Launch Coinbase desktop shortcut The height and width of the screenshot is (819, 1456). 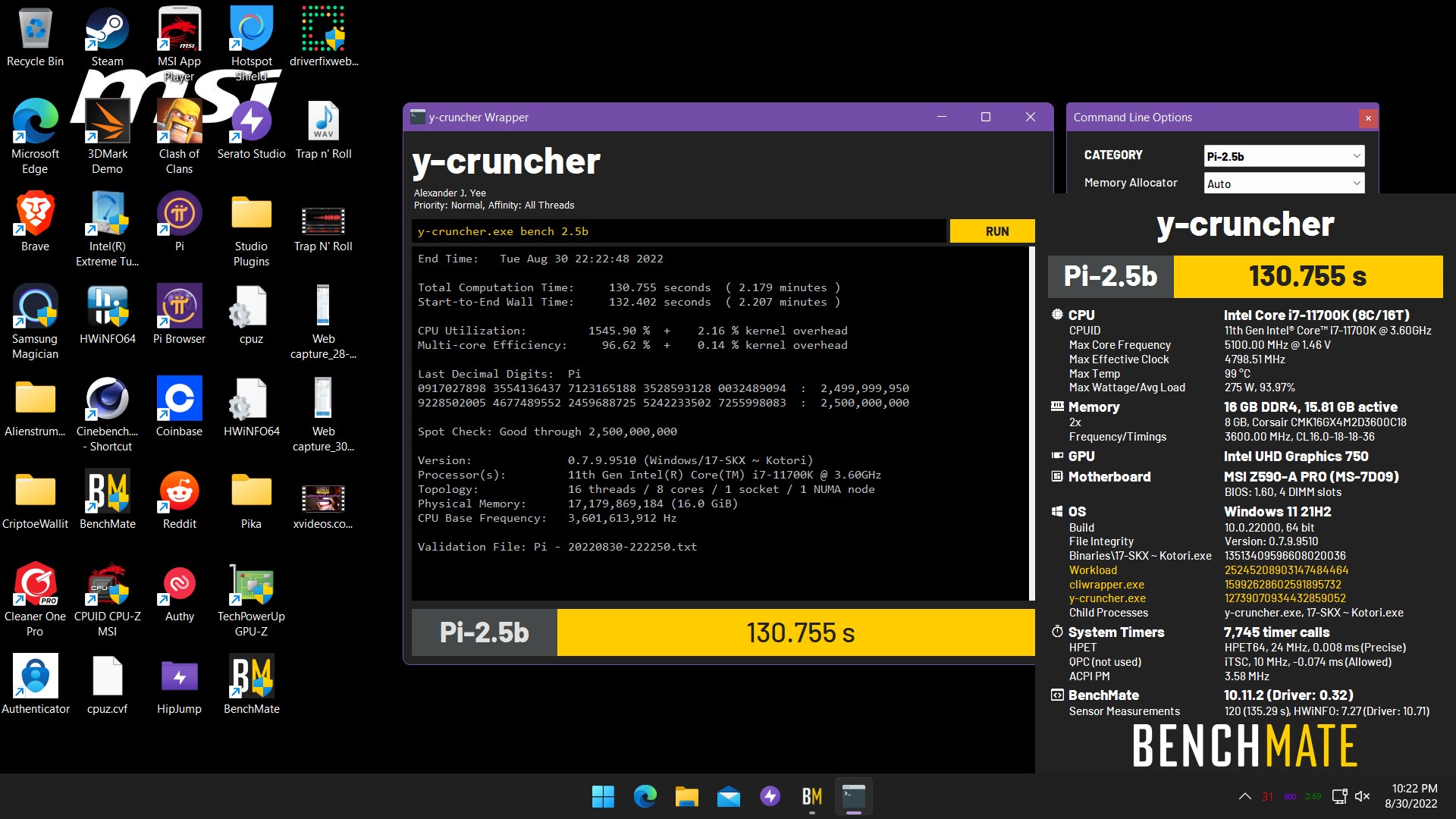(179, 408)
